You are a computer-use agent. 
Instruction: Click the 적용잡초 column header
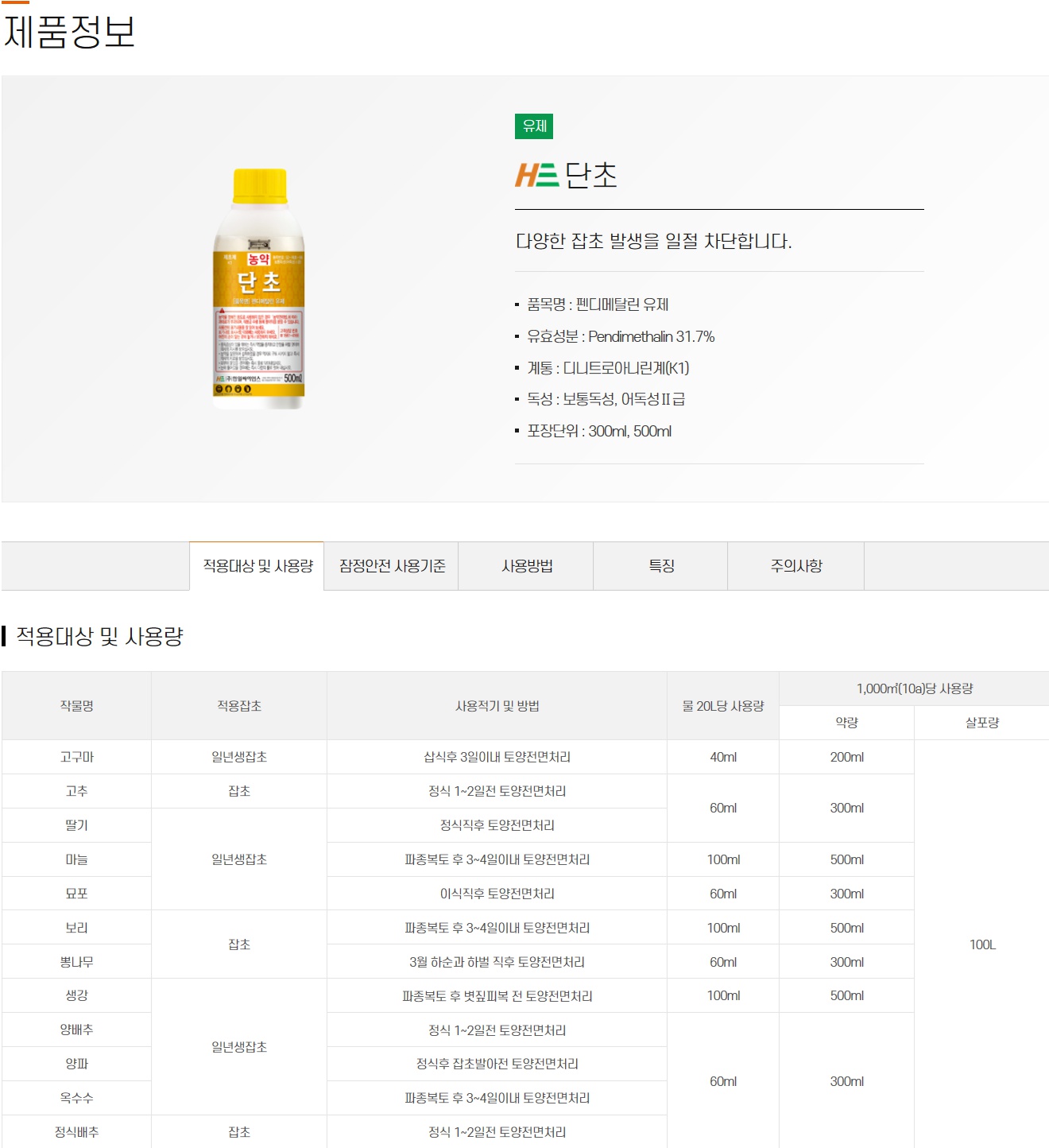(239, 706)
